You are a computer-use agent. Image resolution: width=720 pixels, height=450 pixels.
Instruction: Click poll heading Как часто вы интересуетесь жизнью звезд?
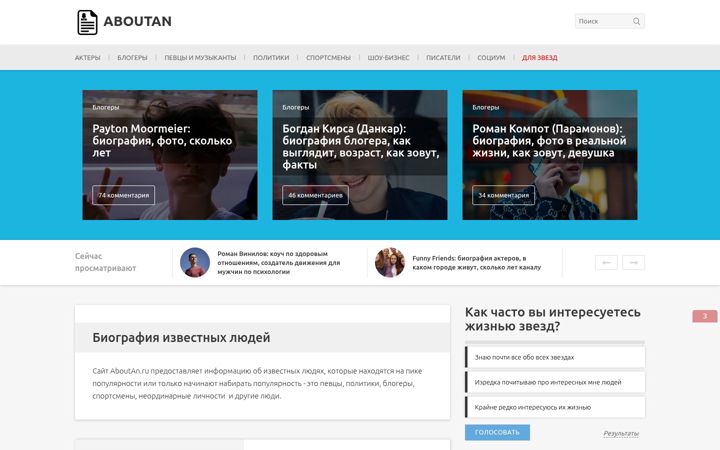point(553,319)
